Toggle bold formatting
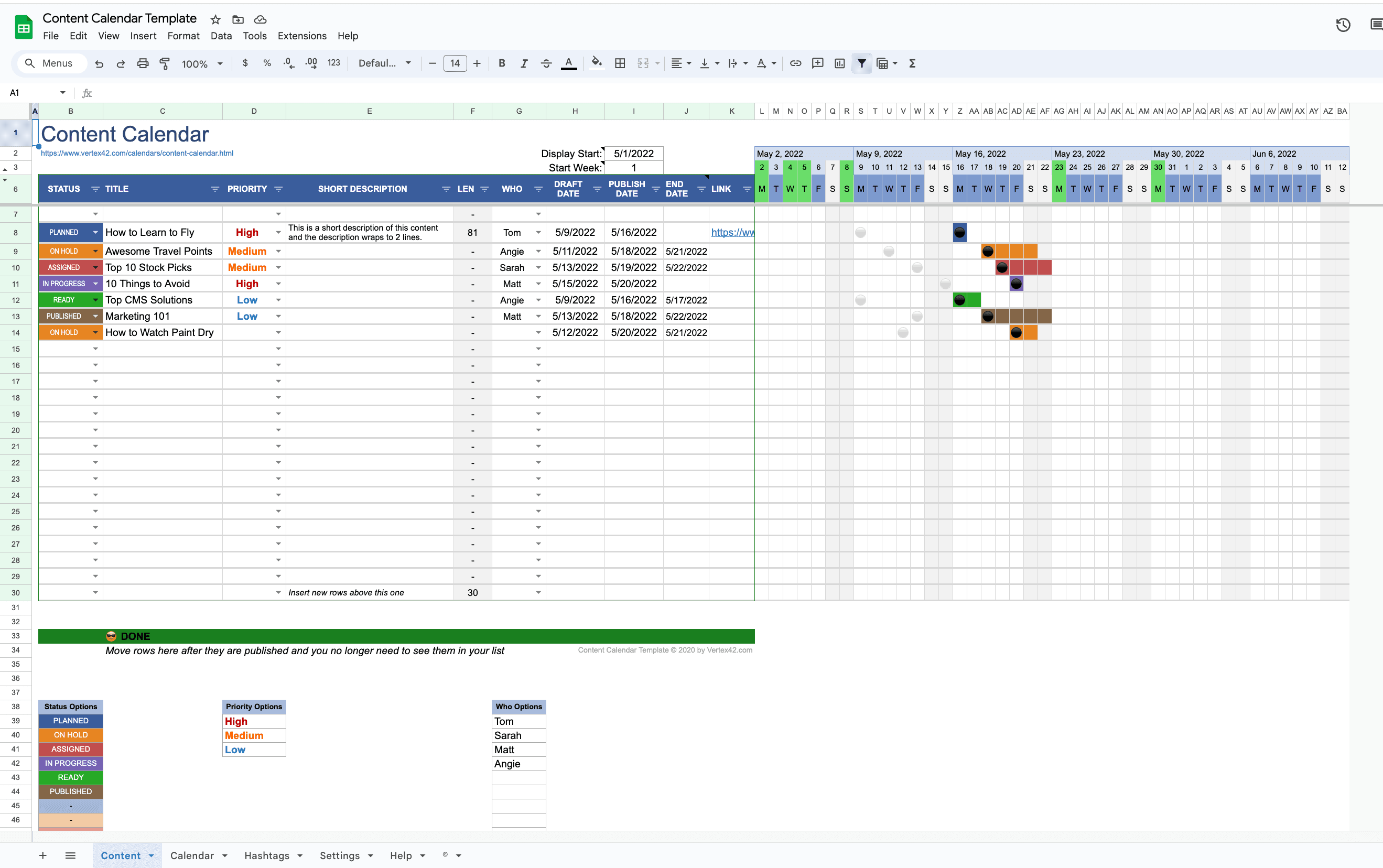The width and height of the screenshot is (1383, 868). (502, 63)
